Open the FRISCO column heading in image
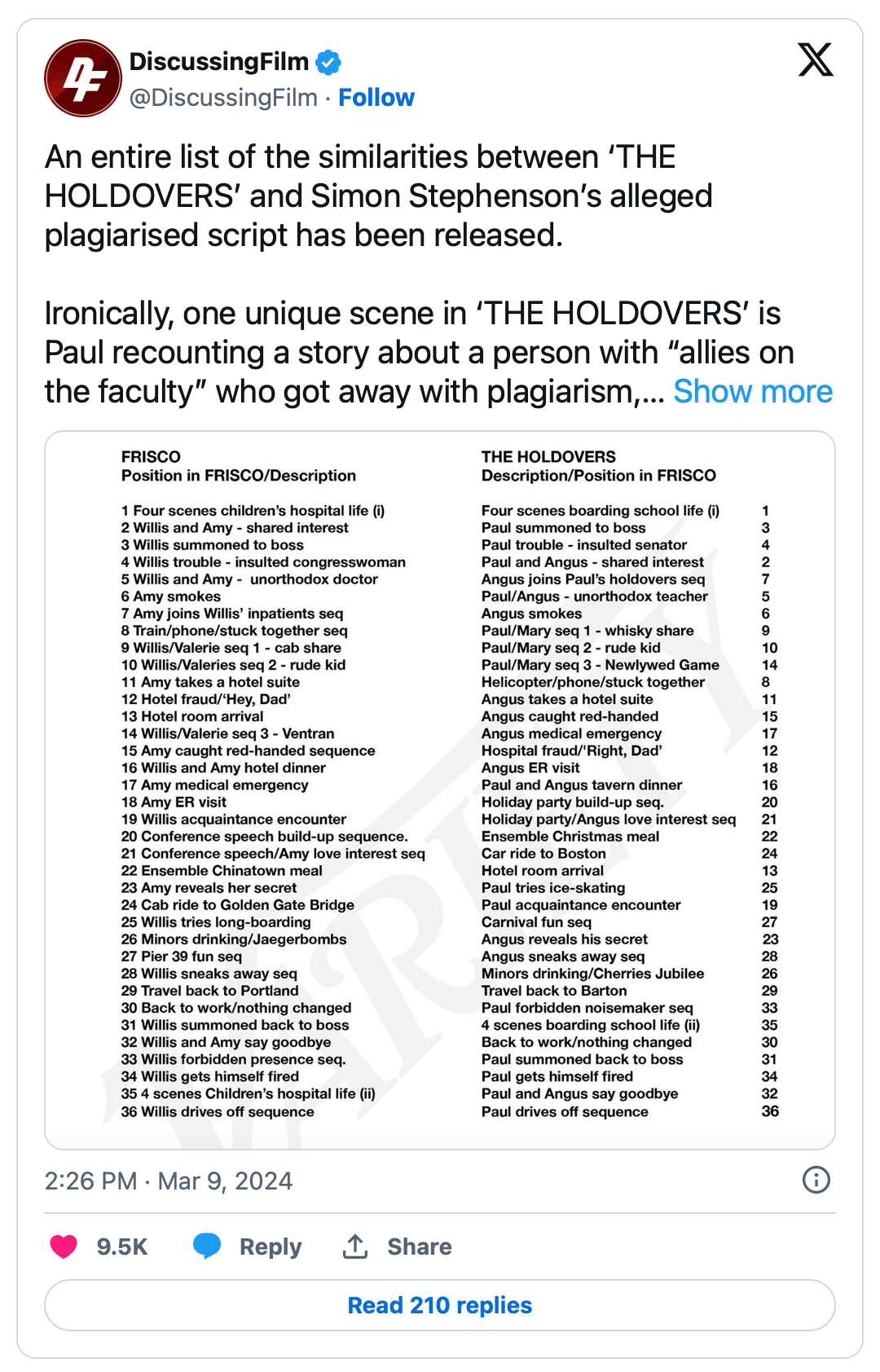Image resolution: width=880 pixels, height=1372 pixels. coord(151,456)
